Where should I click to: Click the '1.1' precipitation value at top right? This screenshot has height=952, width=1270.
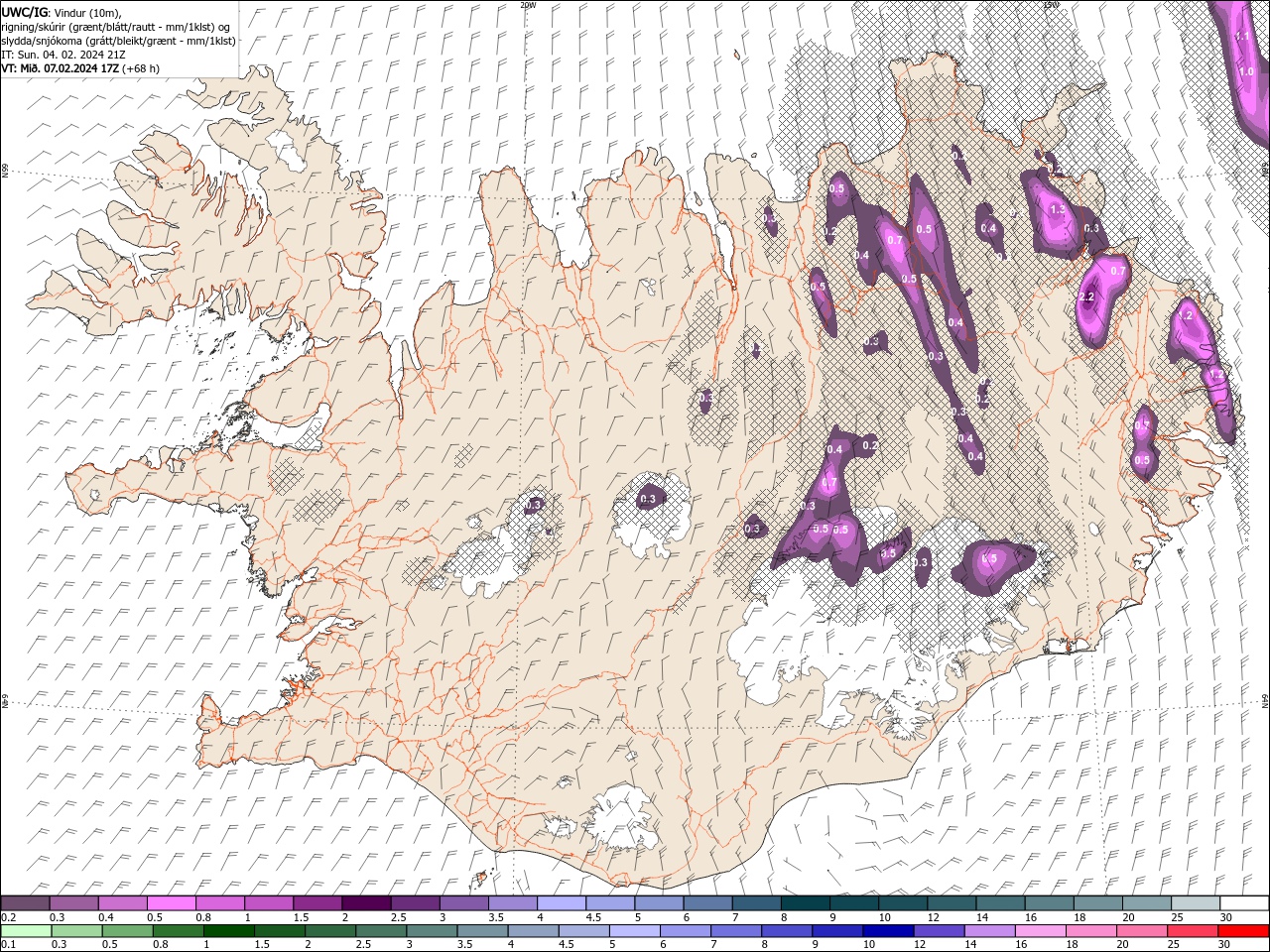click(1242, 37)
